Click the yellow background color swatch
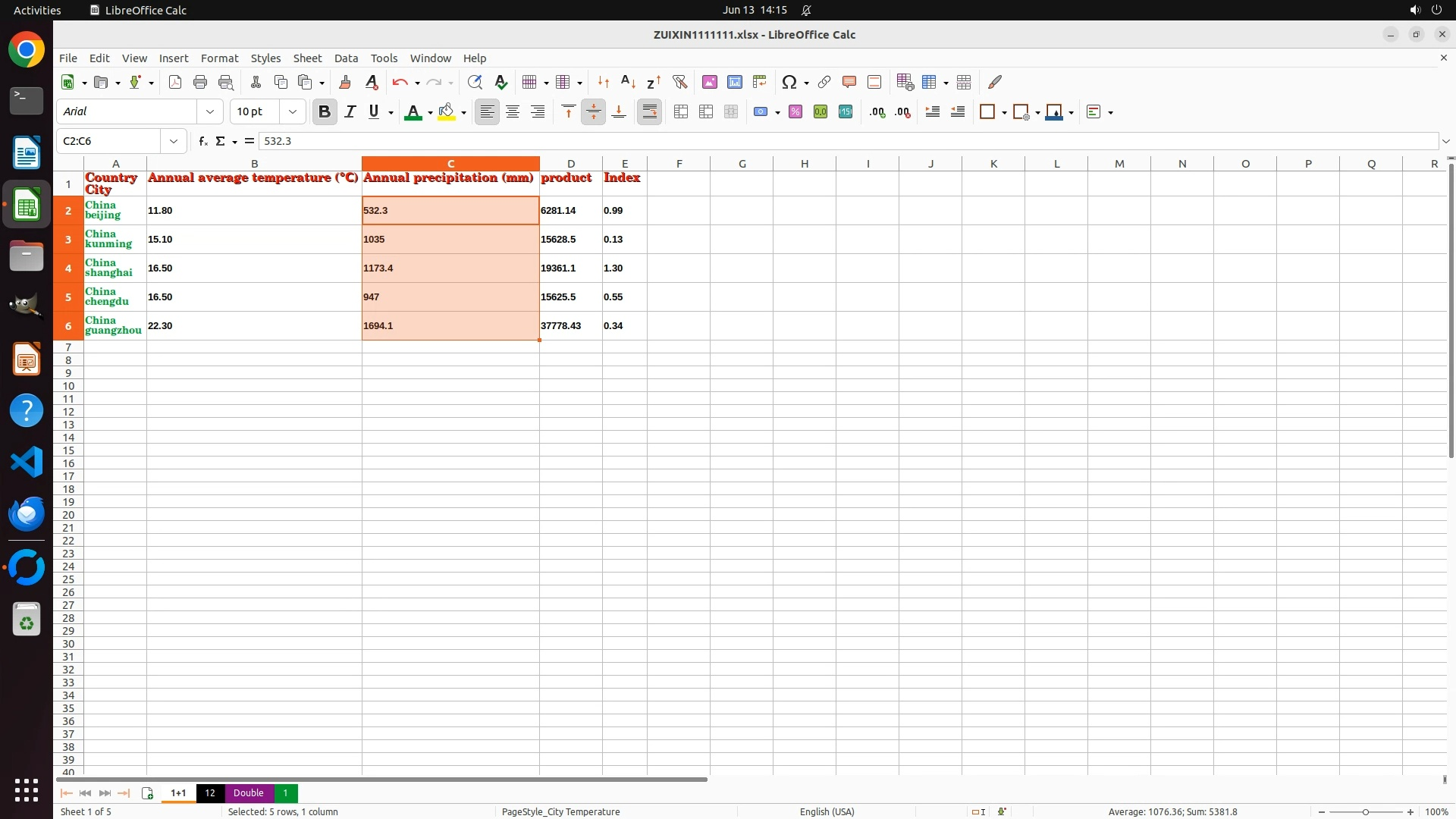The image size is (1456, 819). [x=447, y=112]
